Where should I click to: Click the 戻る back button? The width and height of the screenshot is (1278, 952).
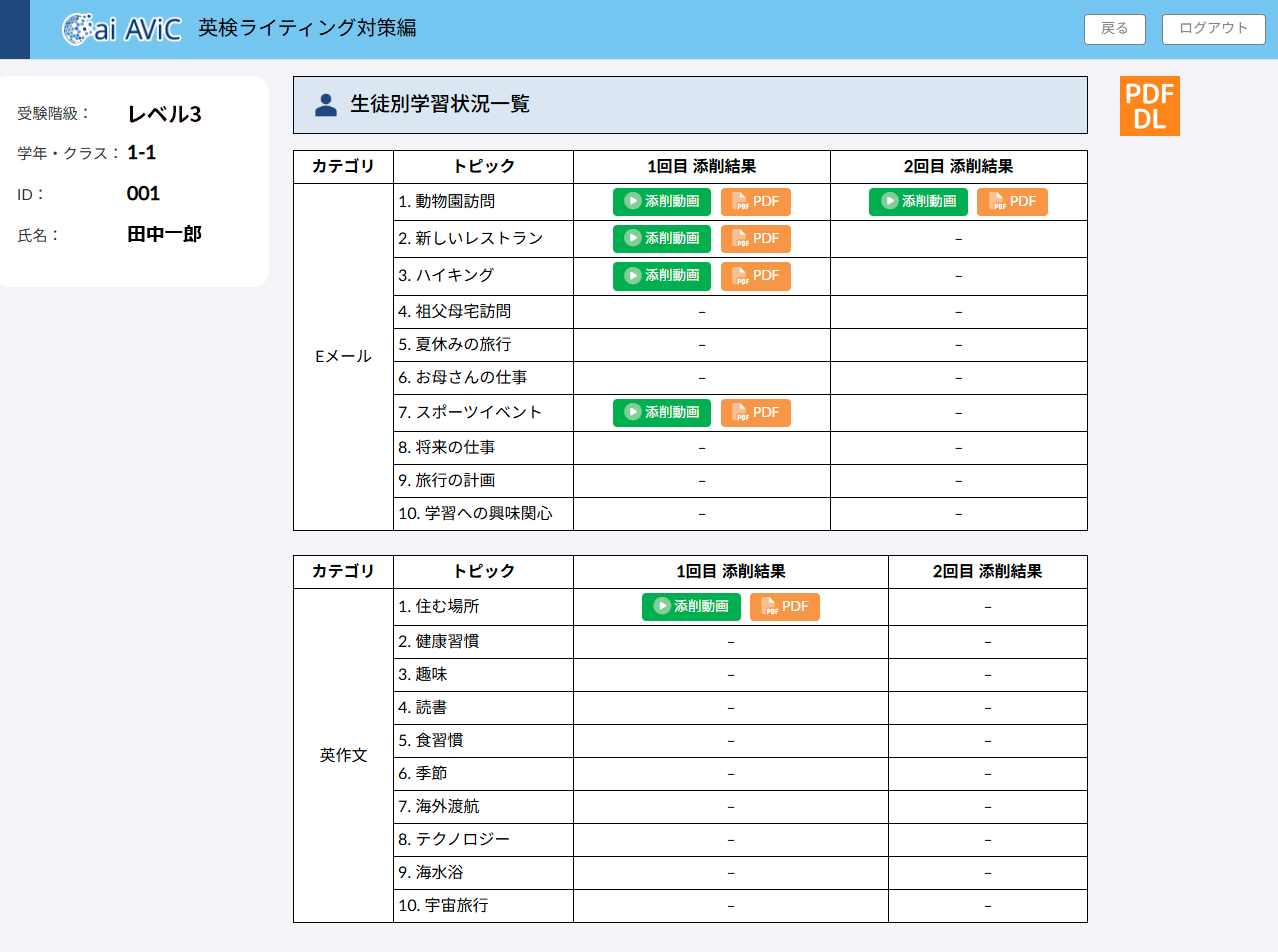coord(1114,29)
